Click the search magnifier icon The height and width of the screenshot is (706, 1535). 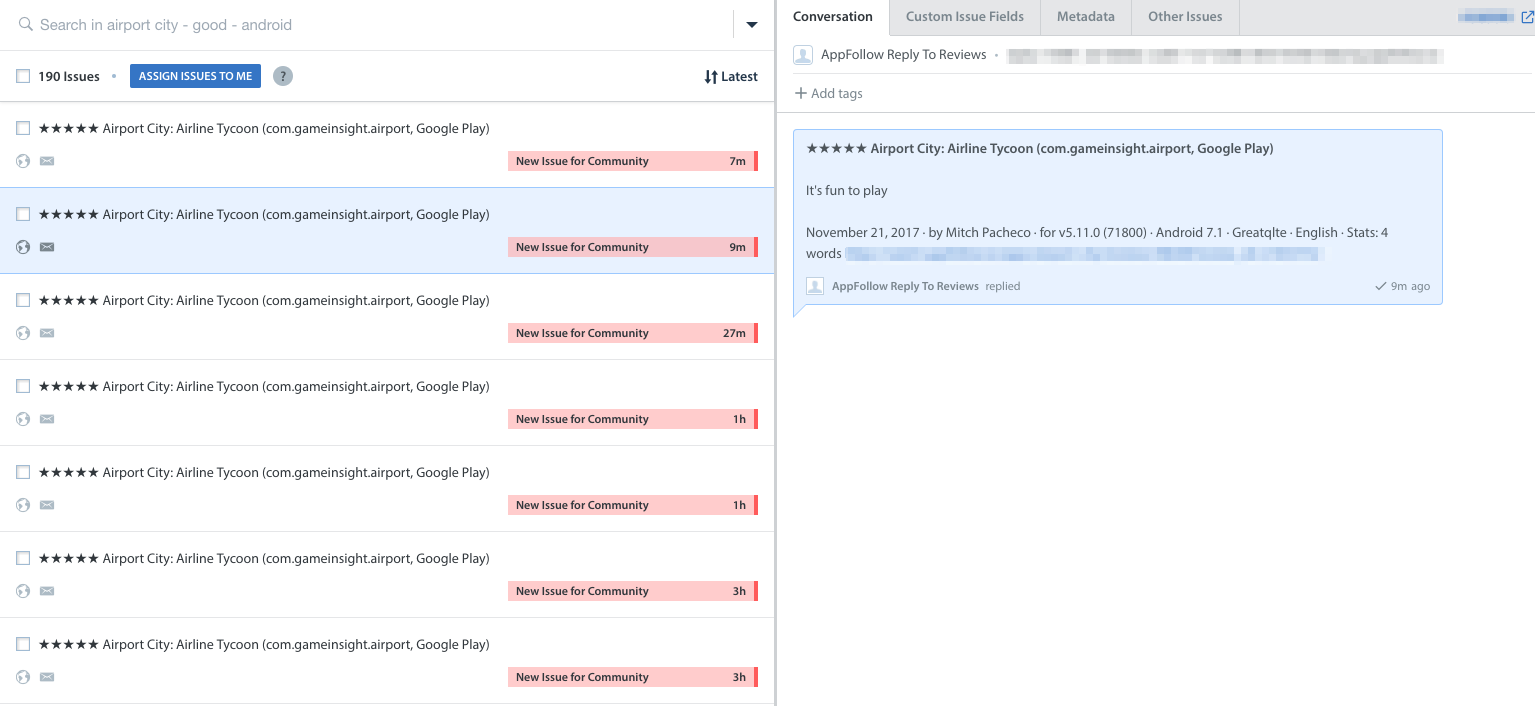click(26, 25)
